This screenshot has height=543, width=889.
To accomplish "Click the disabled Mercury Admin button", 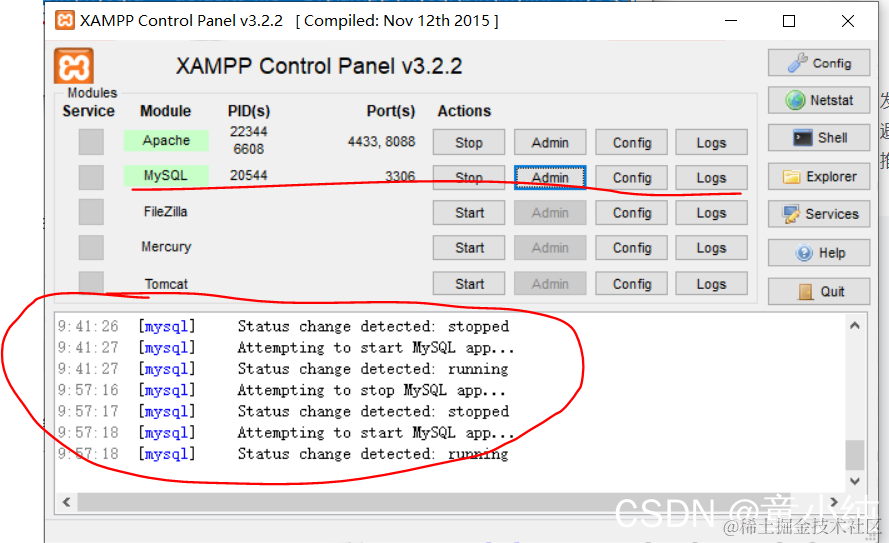I will pyautogui.click(x=550, y=248).
